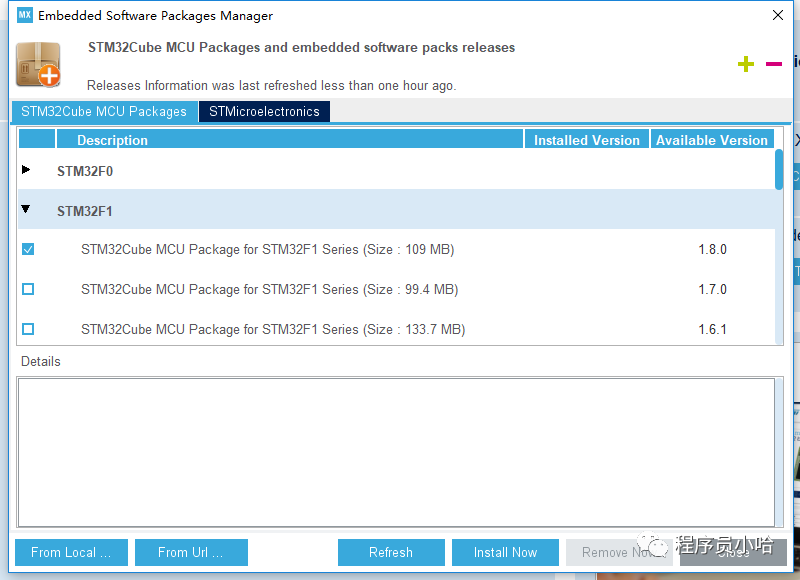Viewport: 800px width, 580px height.
Task: Uncheck the STM32F1 version 1.8.0 package
Action: (x=28, y=249)
